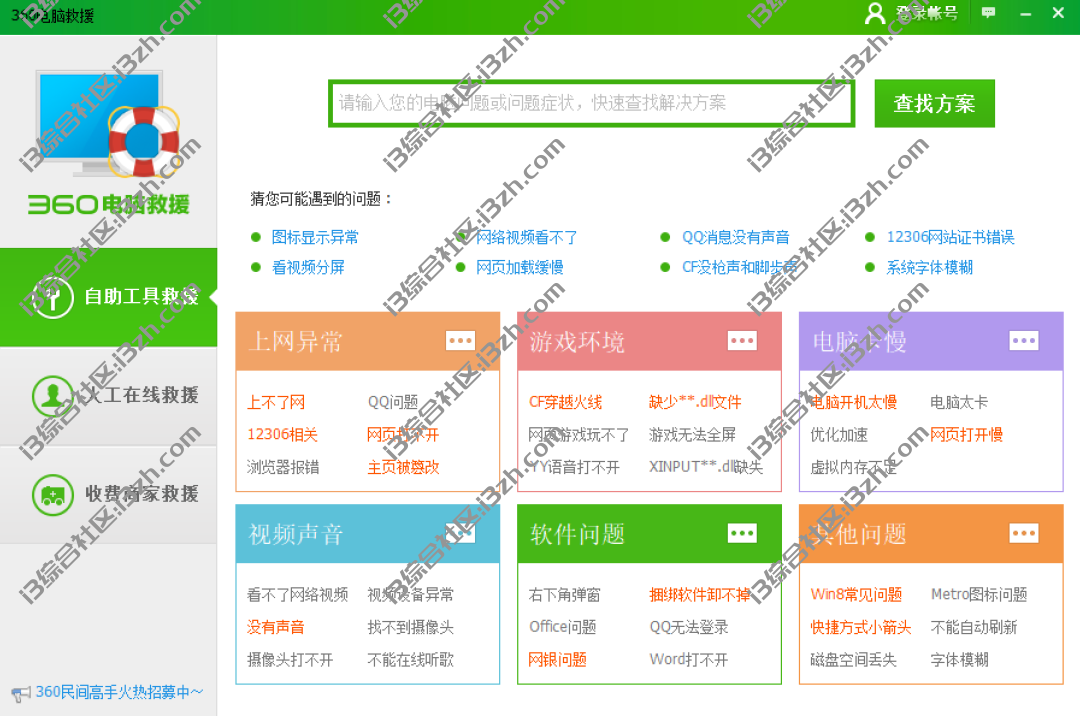1080x716 pixels.
Task: Click the 360 computer rescue logo image
Action: point(107,143)
